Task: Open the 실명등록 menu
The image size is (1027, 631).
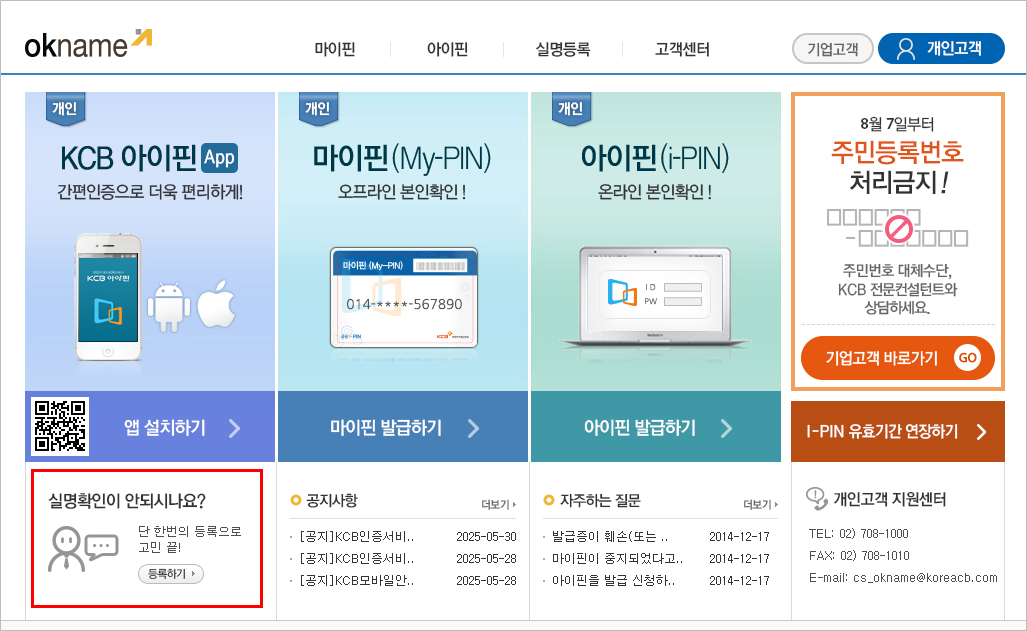Action: click(x=563, y=49)
